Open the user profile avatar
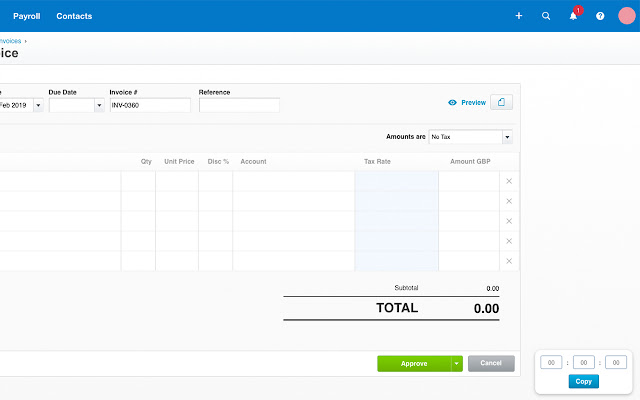This screenshot has height=400, width=640. coord(627,16)
